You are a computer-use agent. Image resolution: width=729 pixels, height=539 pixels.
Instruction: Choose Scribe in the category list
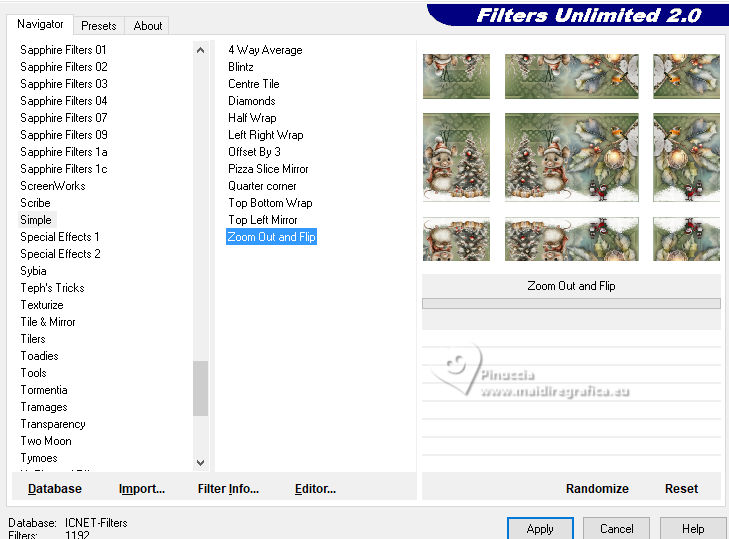[x=35, y=203]
